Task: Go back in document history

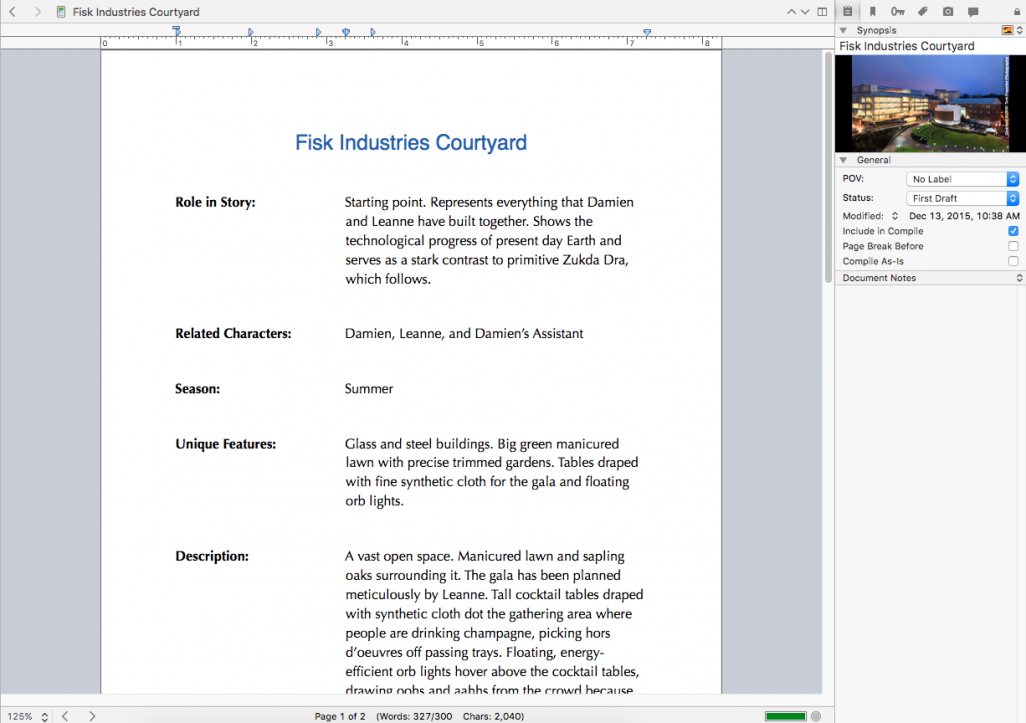Action: [12, 12]
